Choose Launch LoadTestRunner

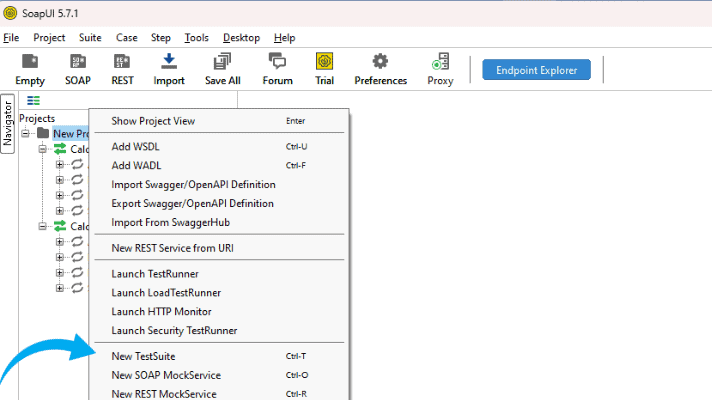coord(219,293)
